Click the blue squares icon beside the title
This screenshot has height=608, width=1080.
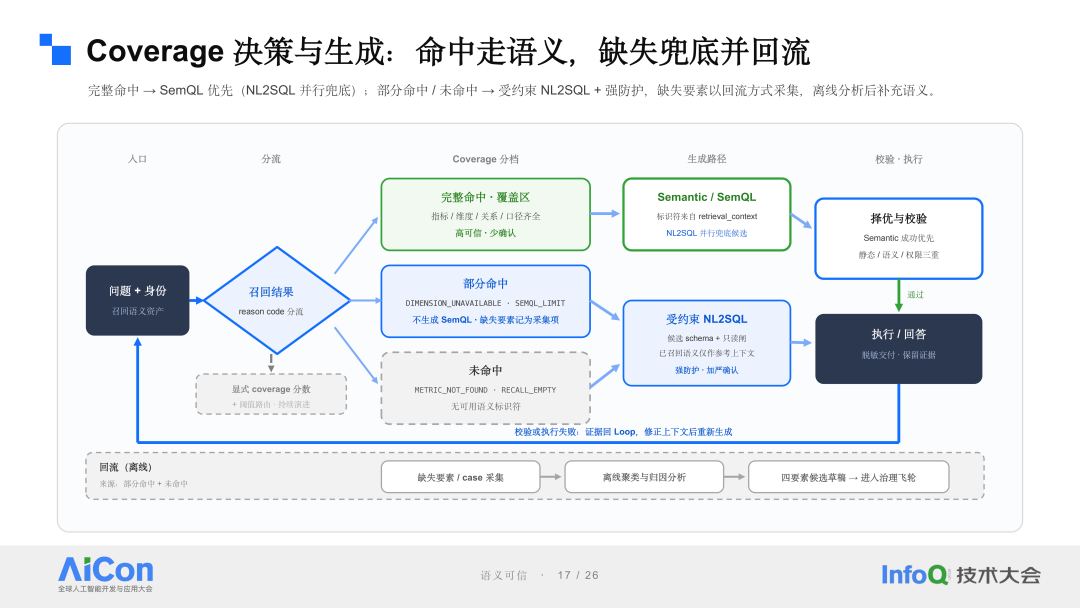tap(55, 50)
